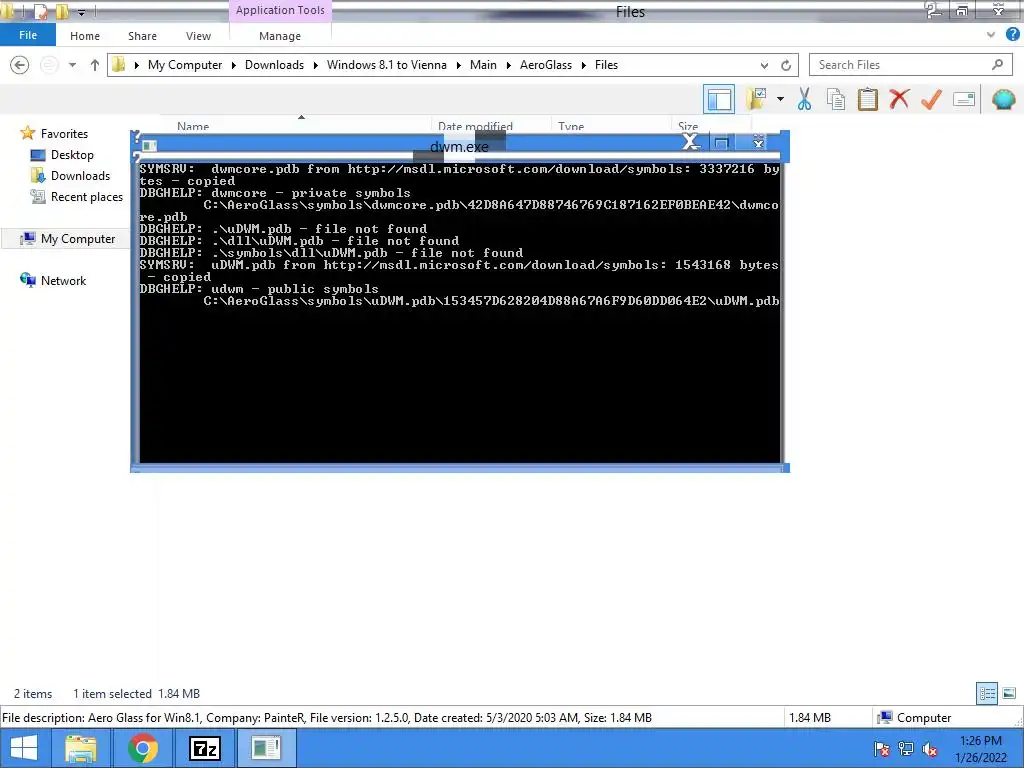The height and width of the screenshot is (768, 1024).
Task: Switch to details view in status bar
Action: pos(987,694)
